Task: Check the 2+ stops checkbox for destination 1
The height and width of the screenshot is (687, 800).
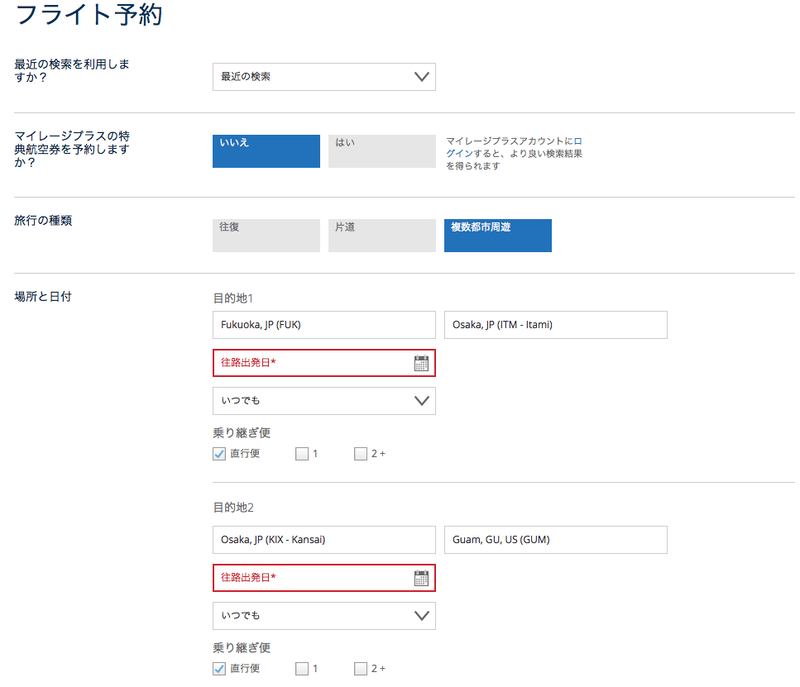Action: 361,453
